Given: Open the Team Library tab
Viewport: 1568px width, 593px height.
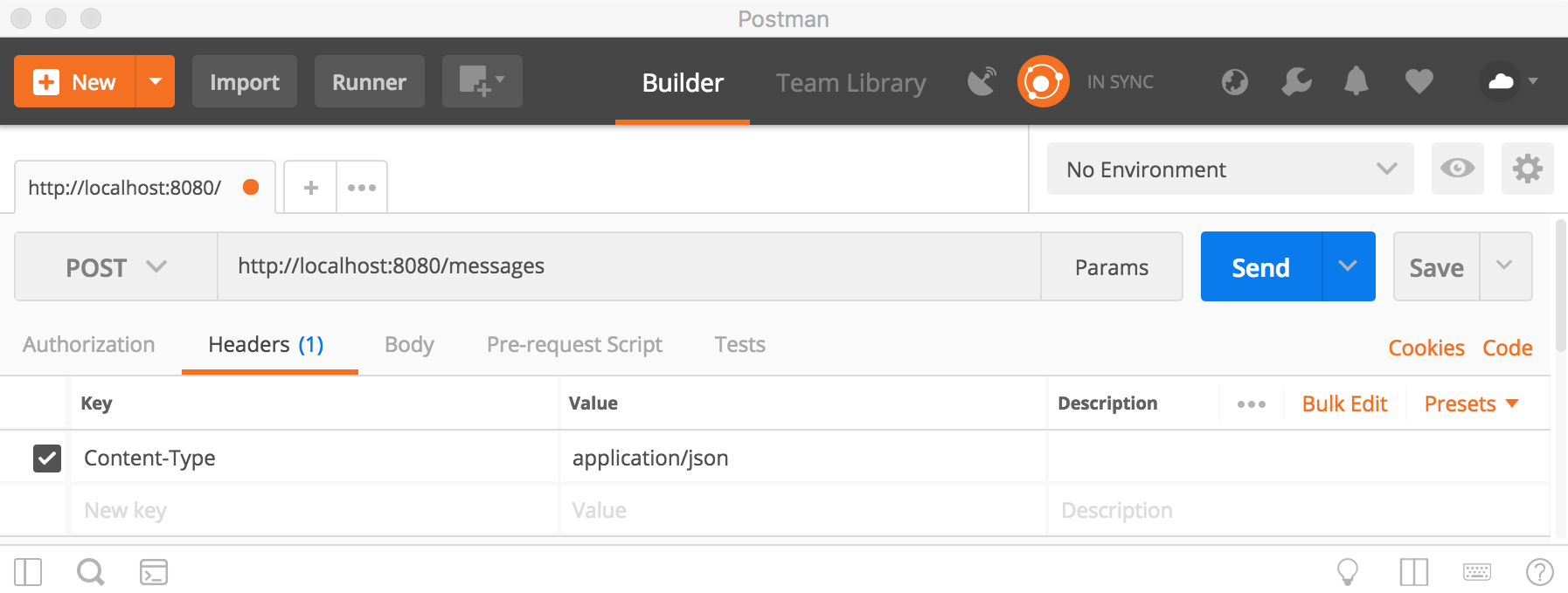Looking at the screenshot, I should (850, 83).
